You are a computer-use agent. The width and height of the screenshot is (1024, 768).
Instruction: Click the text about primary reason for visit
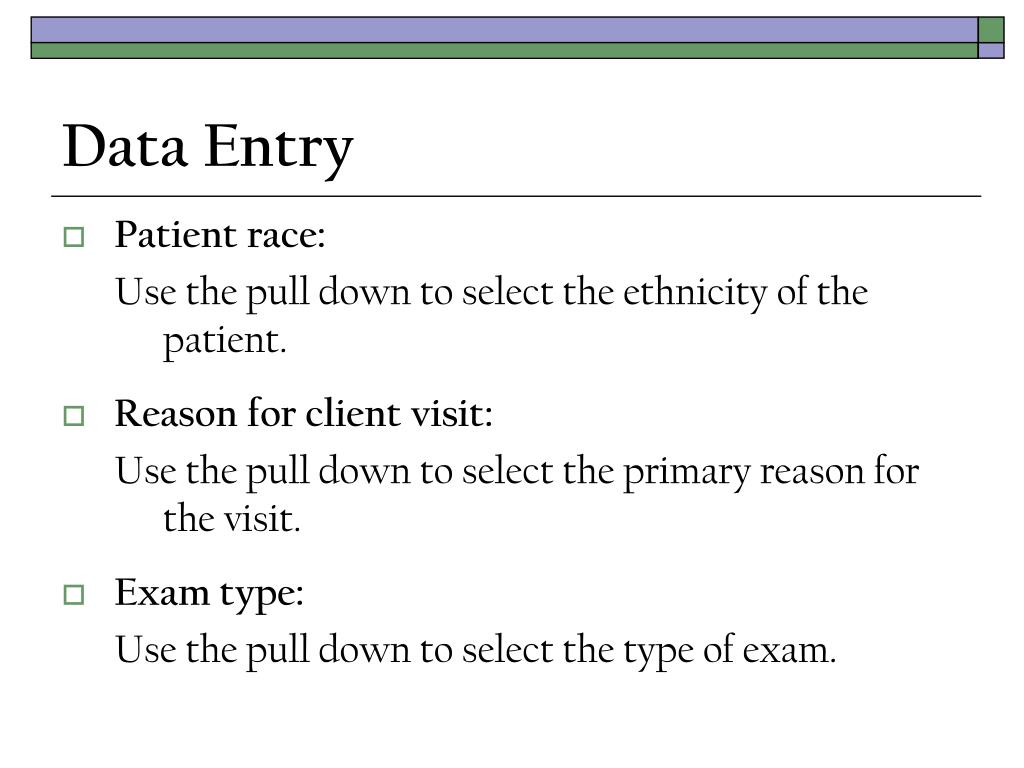click(x=517, y=495)
